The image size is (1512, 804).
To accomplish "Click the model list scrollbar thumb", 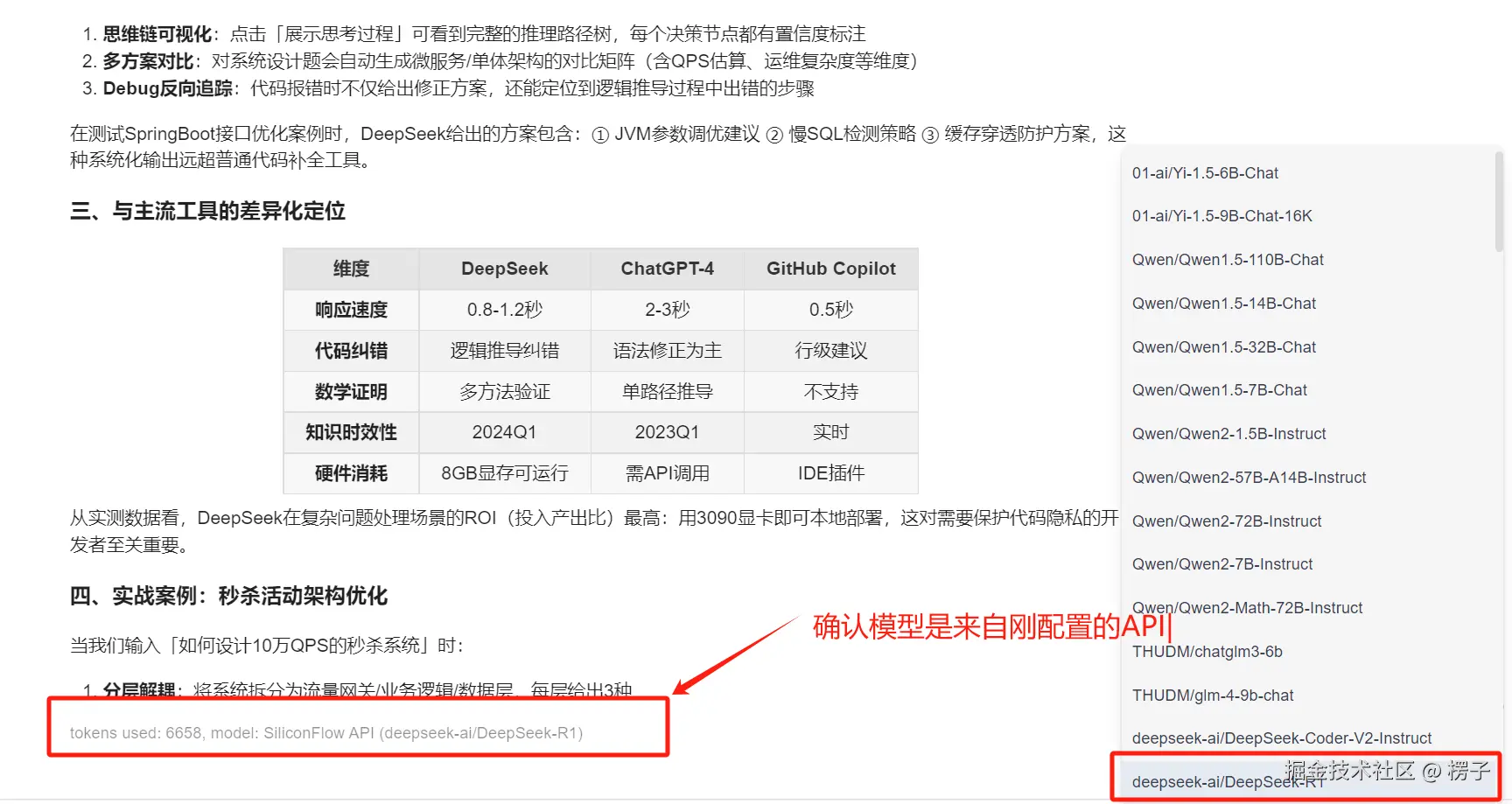I will [x=1499, y=201].
